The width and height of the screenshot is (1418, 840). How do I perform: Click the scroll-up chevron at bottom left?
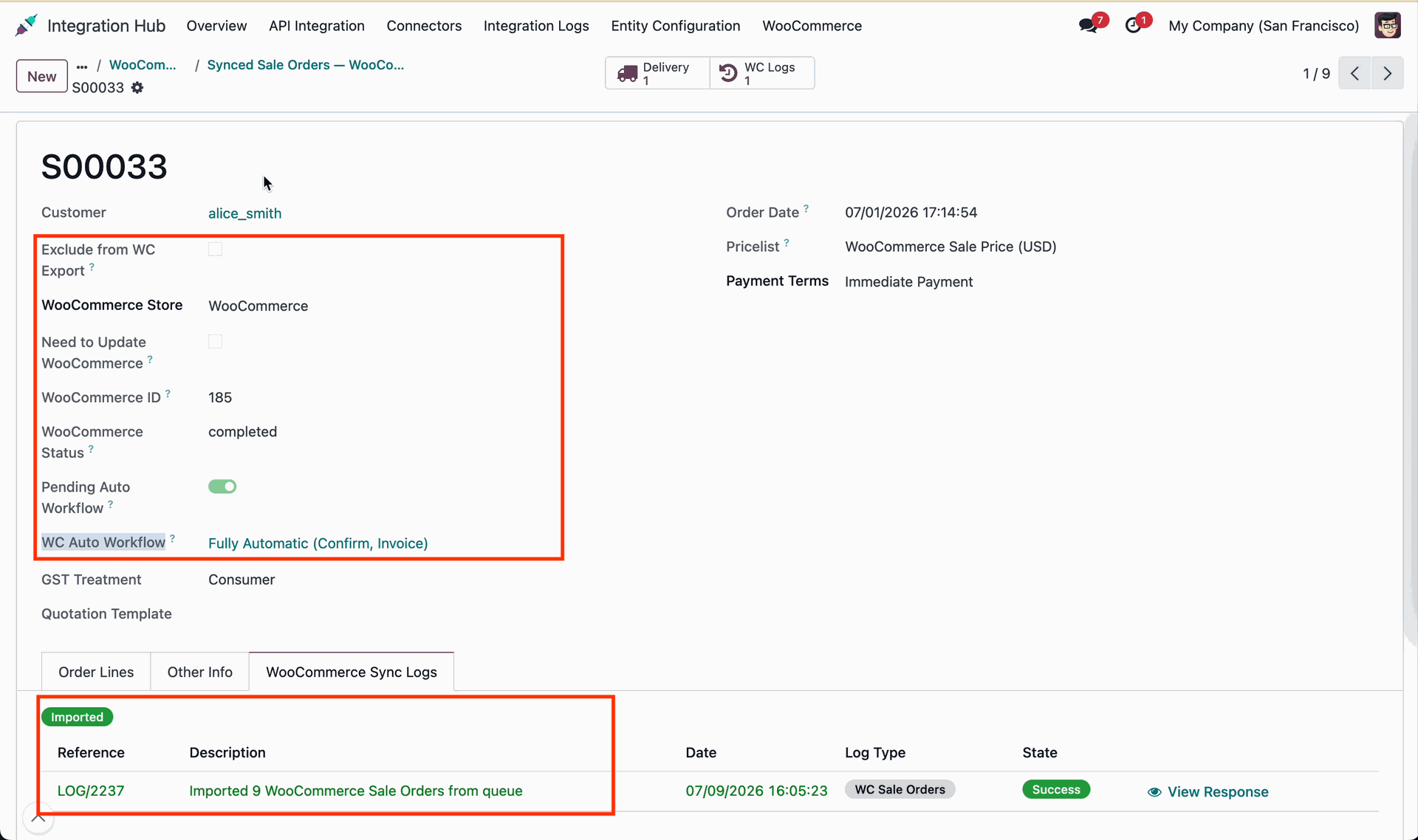tap(38, 818)
